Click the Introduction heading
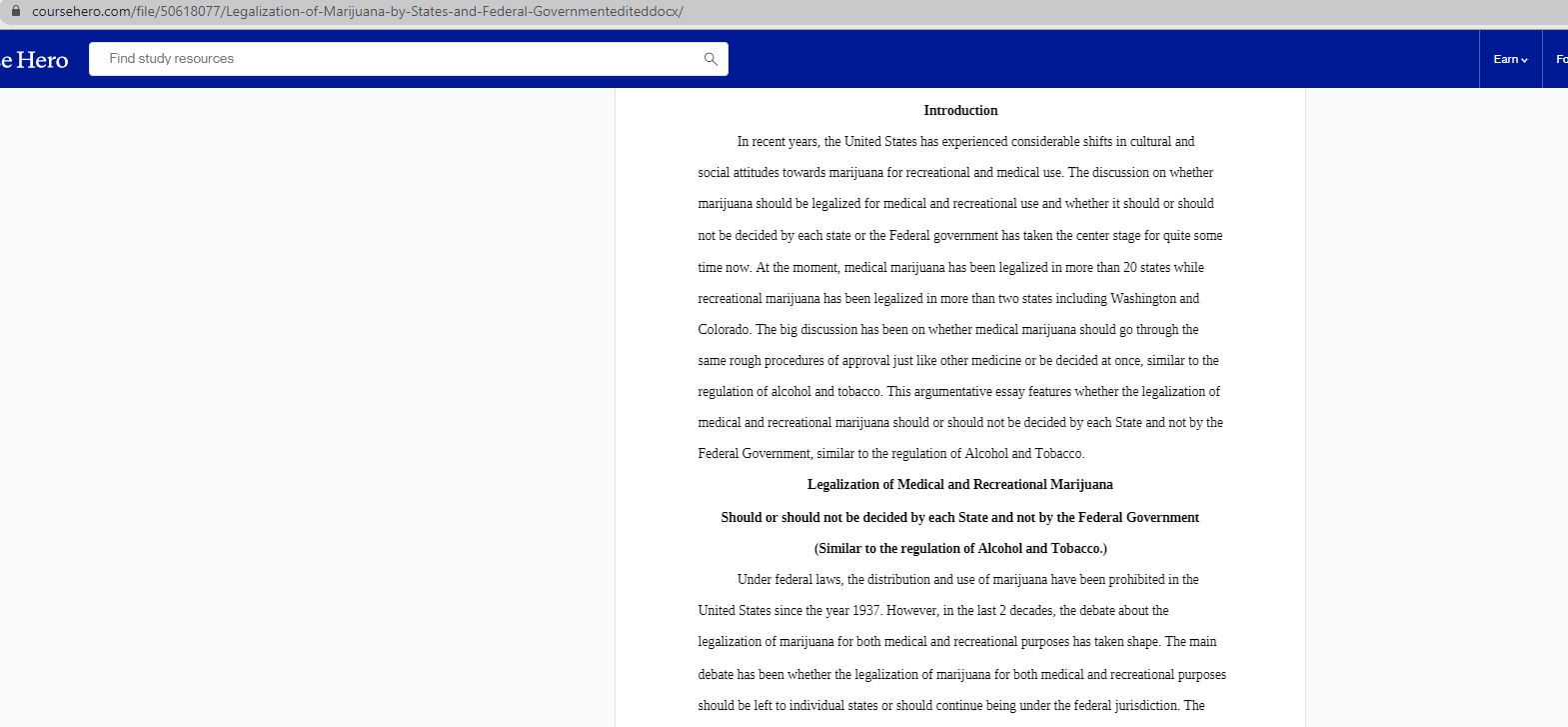Image resolution: width=1568 pixels, height=727 pixels. coord(960,111)
